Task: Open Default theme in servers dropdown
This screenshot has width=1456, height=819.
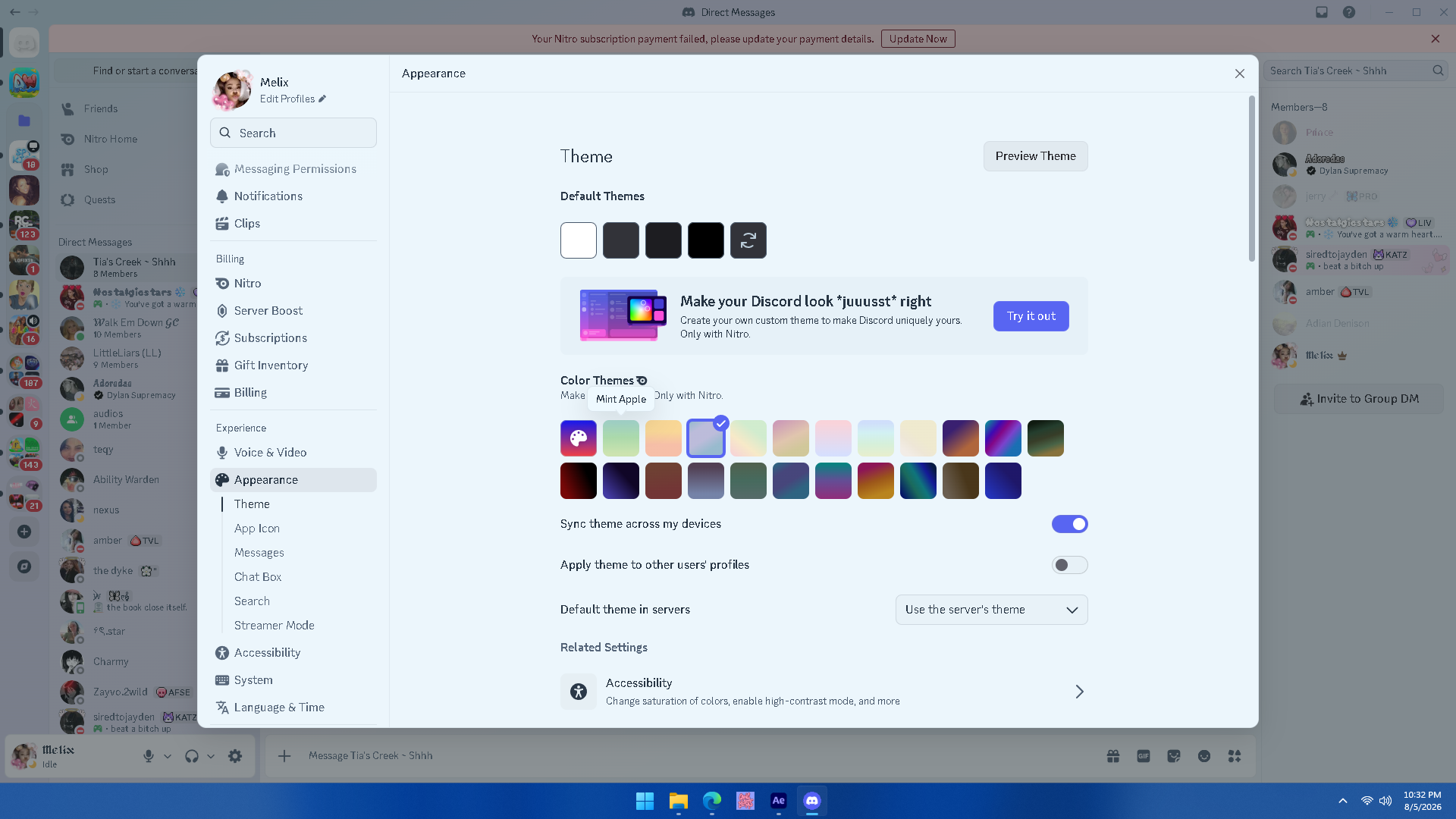Action: coord(991,610)
